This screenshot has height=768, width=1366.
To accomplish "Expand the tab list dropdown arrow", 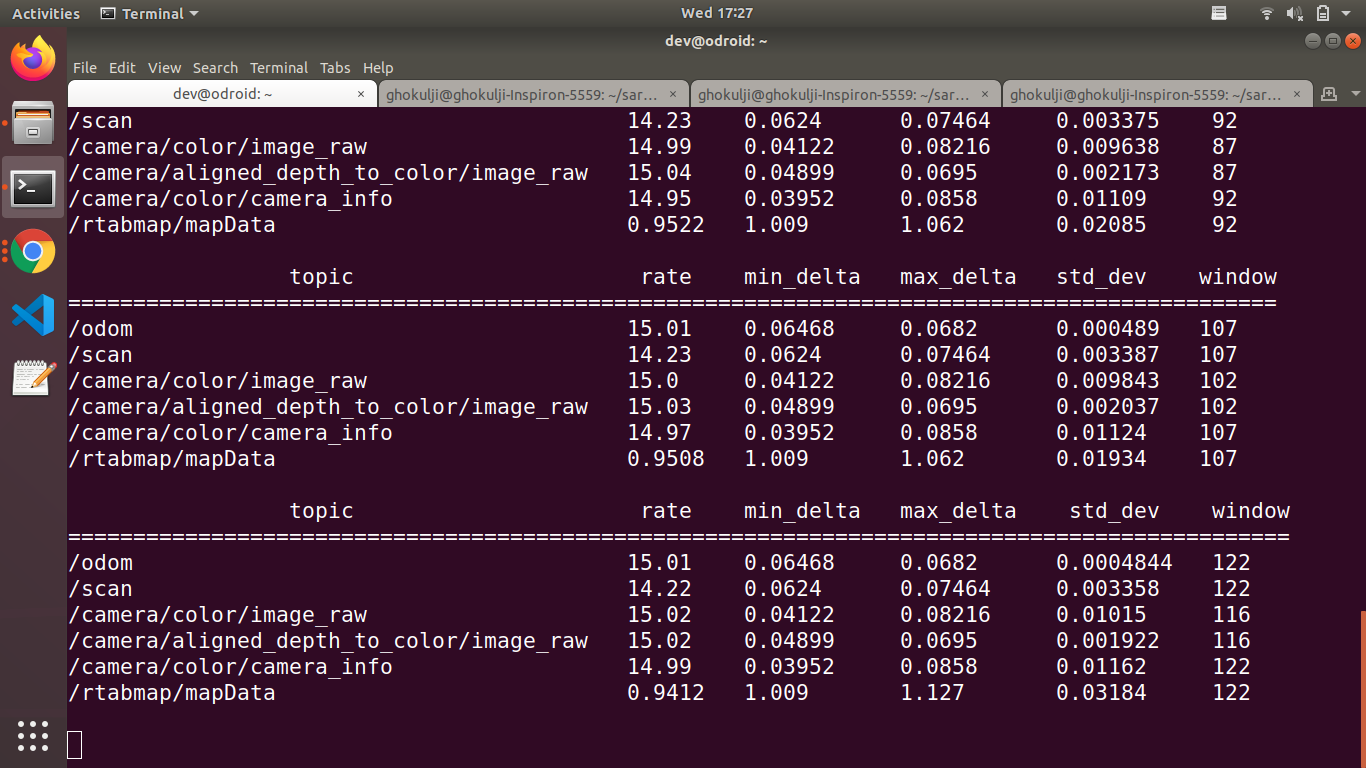I will 1355,94.
